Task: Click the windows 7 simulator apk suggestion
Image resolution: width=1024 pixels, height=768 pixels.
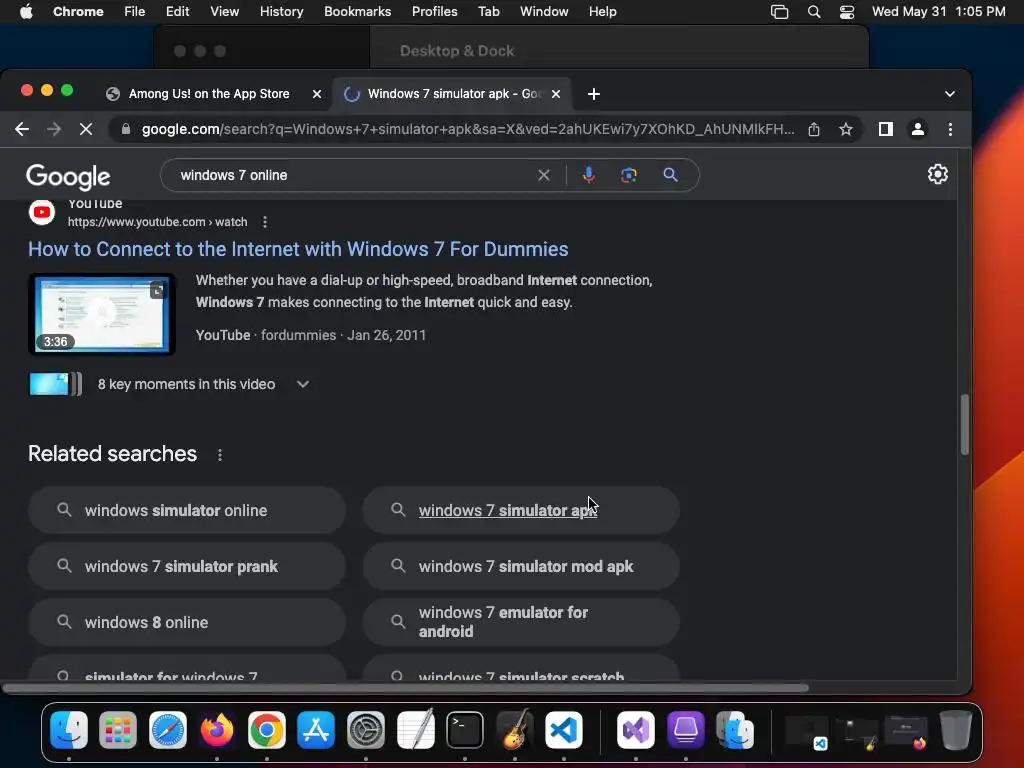Action: coord(520,510)
